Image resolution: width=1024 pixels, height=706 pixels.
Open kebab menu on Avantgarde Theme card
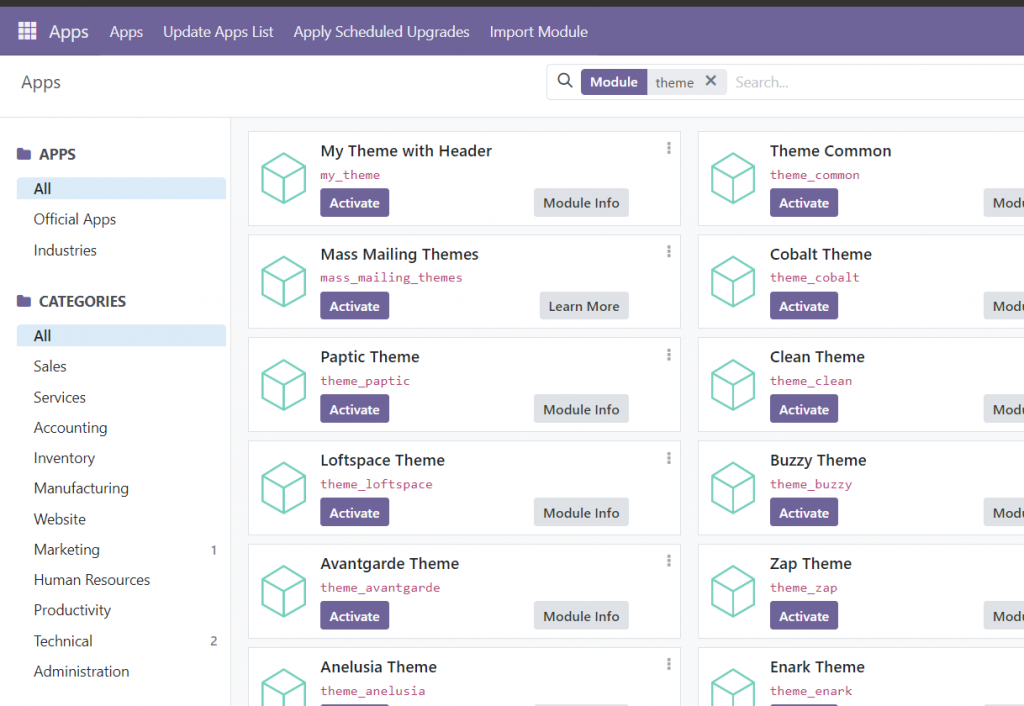click(x=669, y=561)
